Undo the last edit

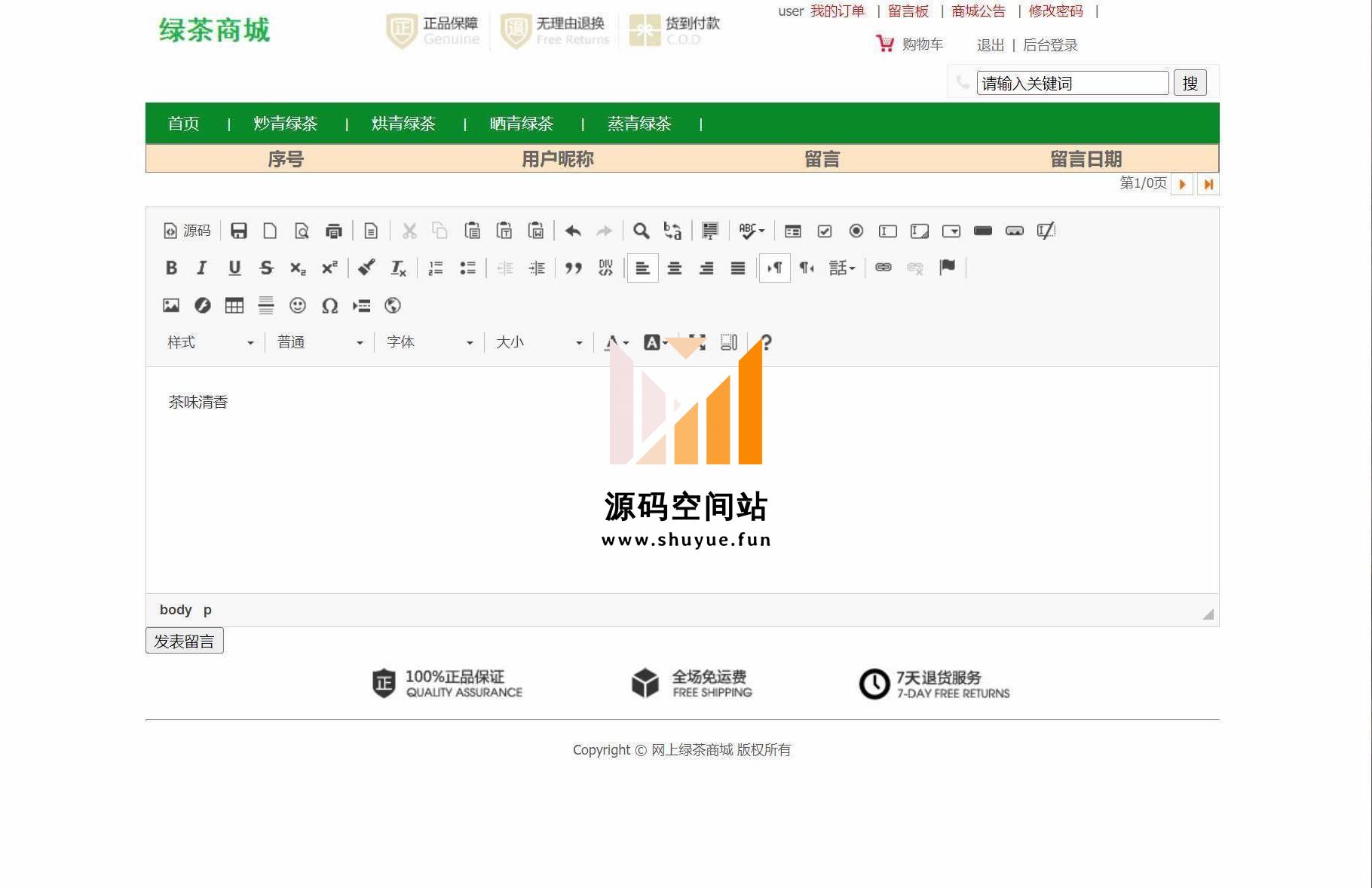573,231
